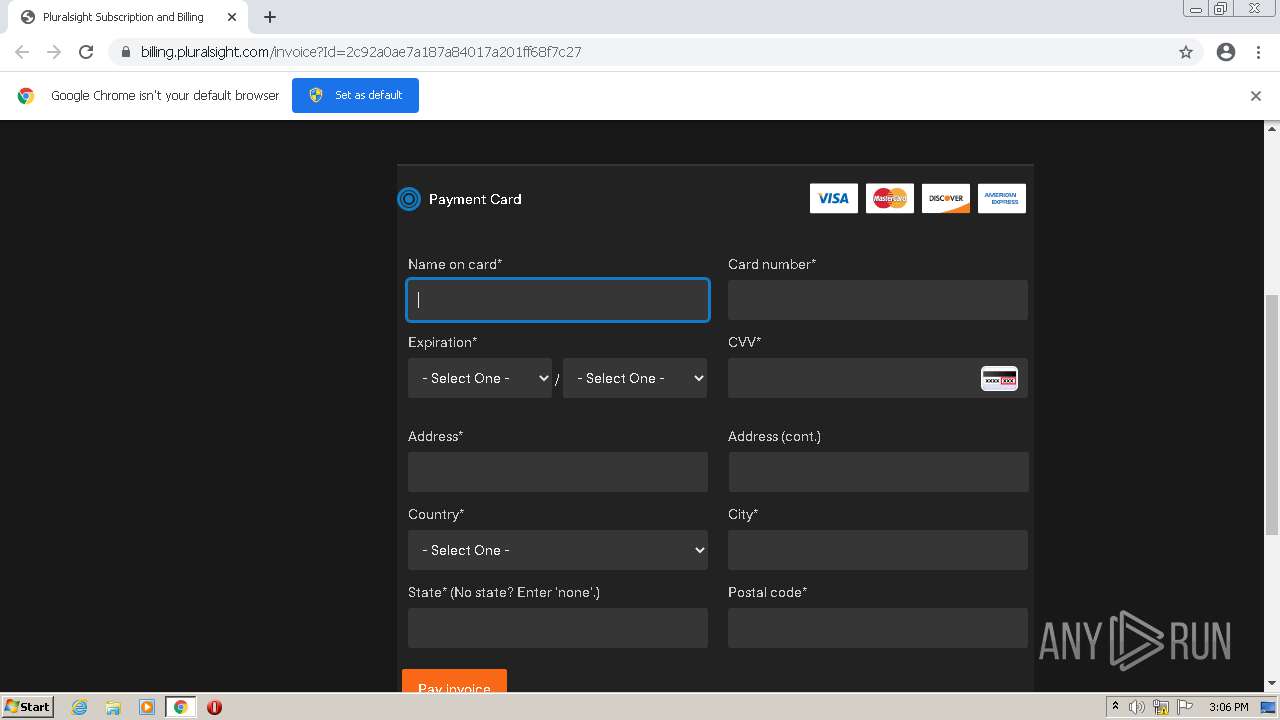Screen dimensions: 1280x720
Task: Click the taskbar clock showing 3:06 PM
Action: 1228,707
